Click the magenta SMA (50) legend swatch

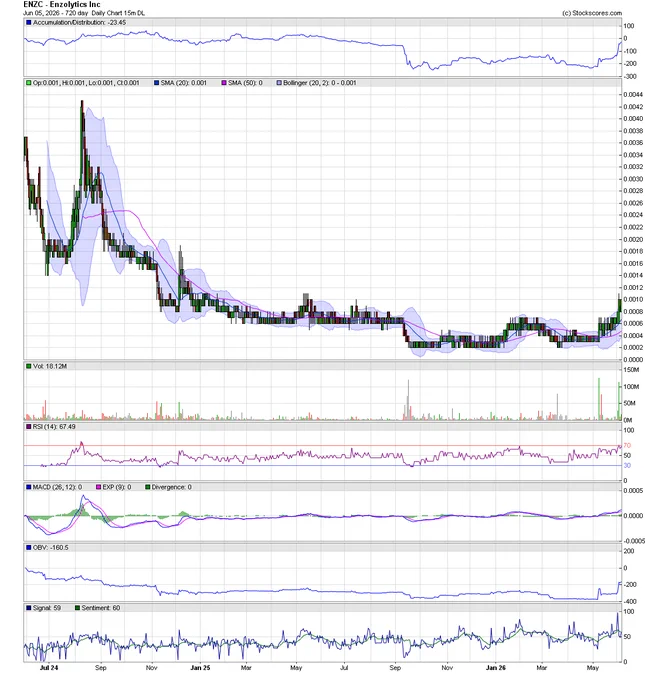[x=224, y=83]
